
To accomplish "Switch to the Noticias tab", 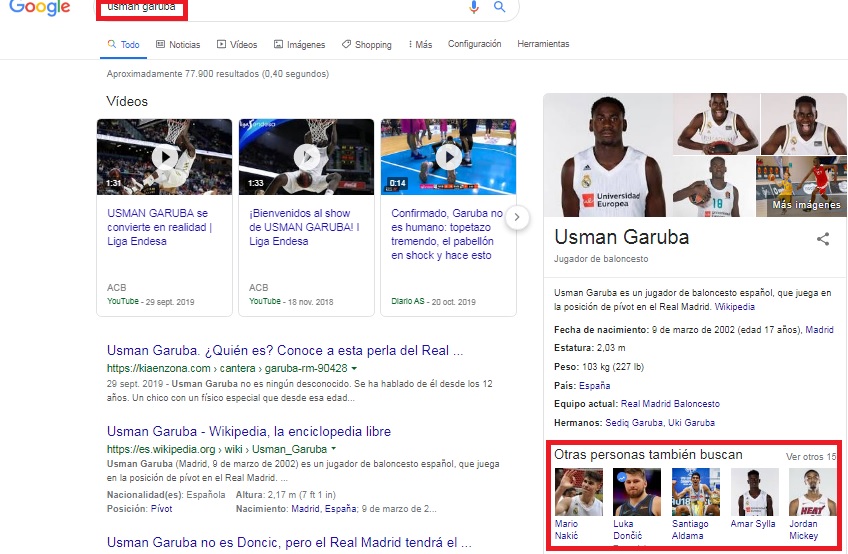I will 178,44.
